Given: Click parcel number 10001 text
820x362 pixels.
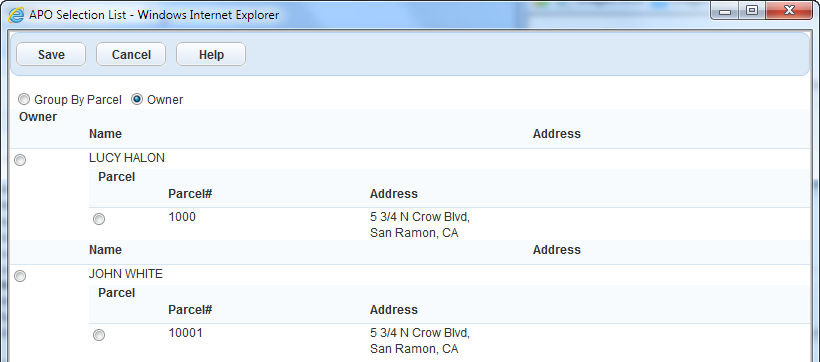Looking at the screenshot, I should tap(185, 333).
